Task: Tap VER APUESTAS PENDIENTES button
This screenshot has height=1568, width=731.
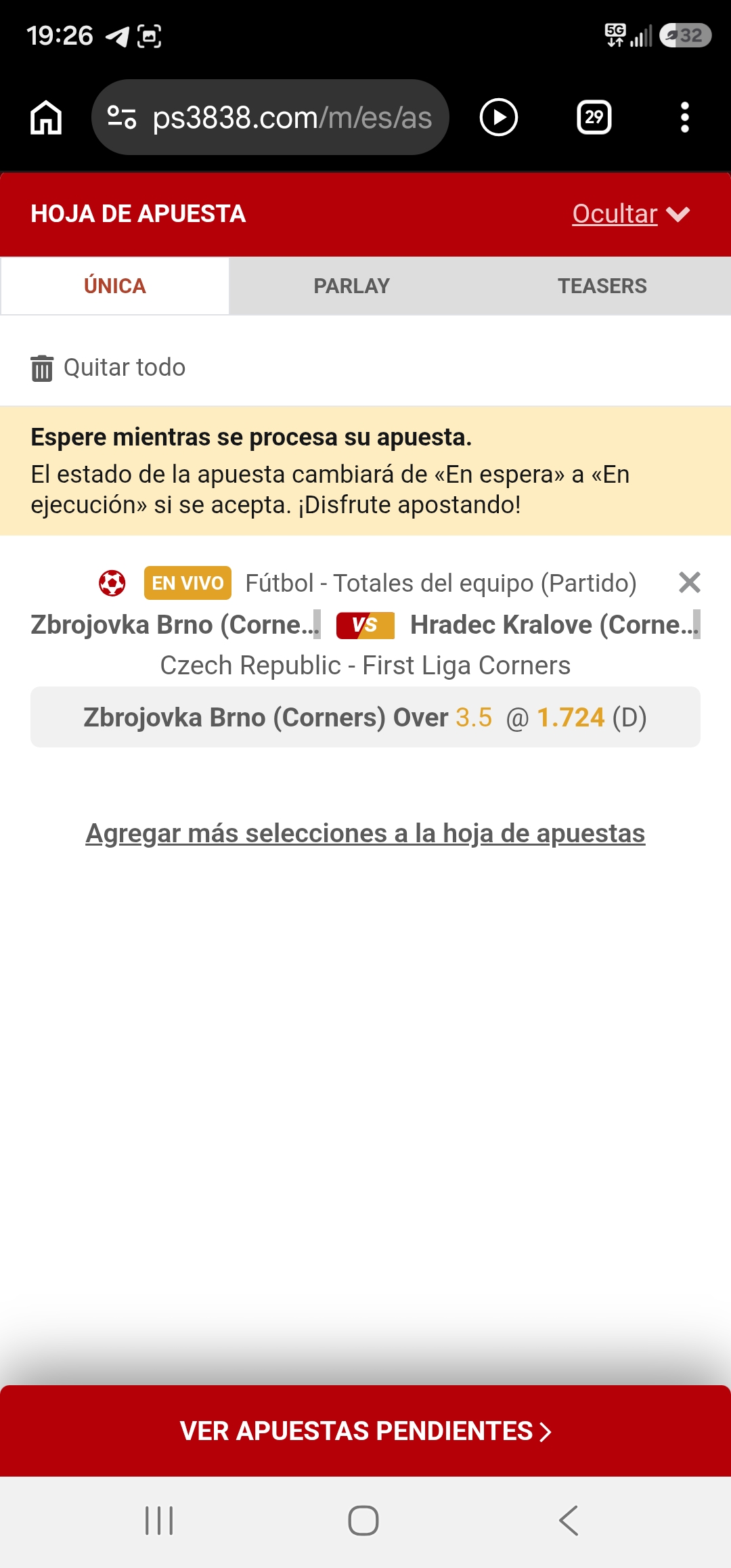Action: (365, 1431)
